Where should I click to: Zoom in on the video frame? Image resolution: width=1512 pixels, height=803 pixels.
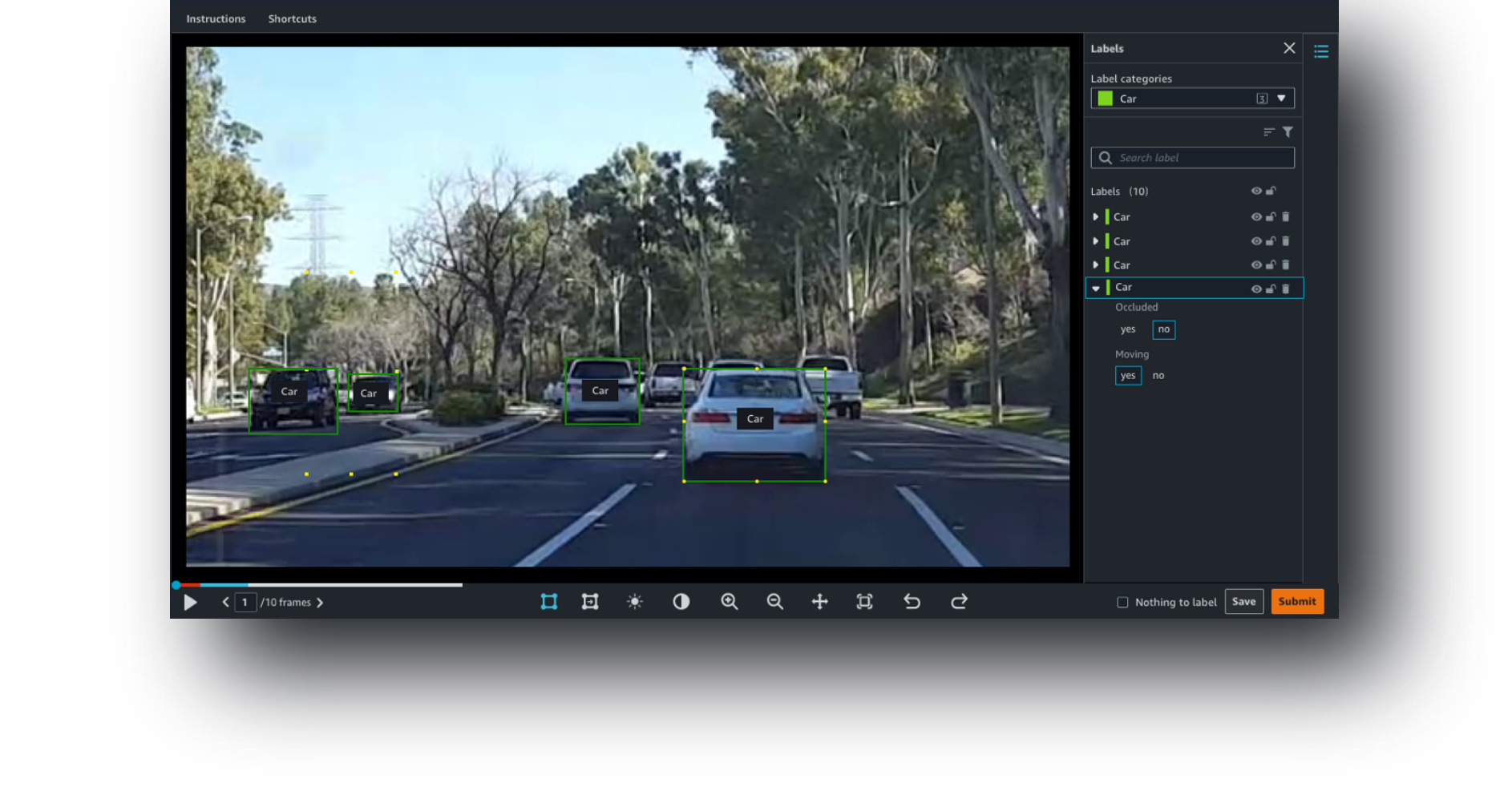729,602
